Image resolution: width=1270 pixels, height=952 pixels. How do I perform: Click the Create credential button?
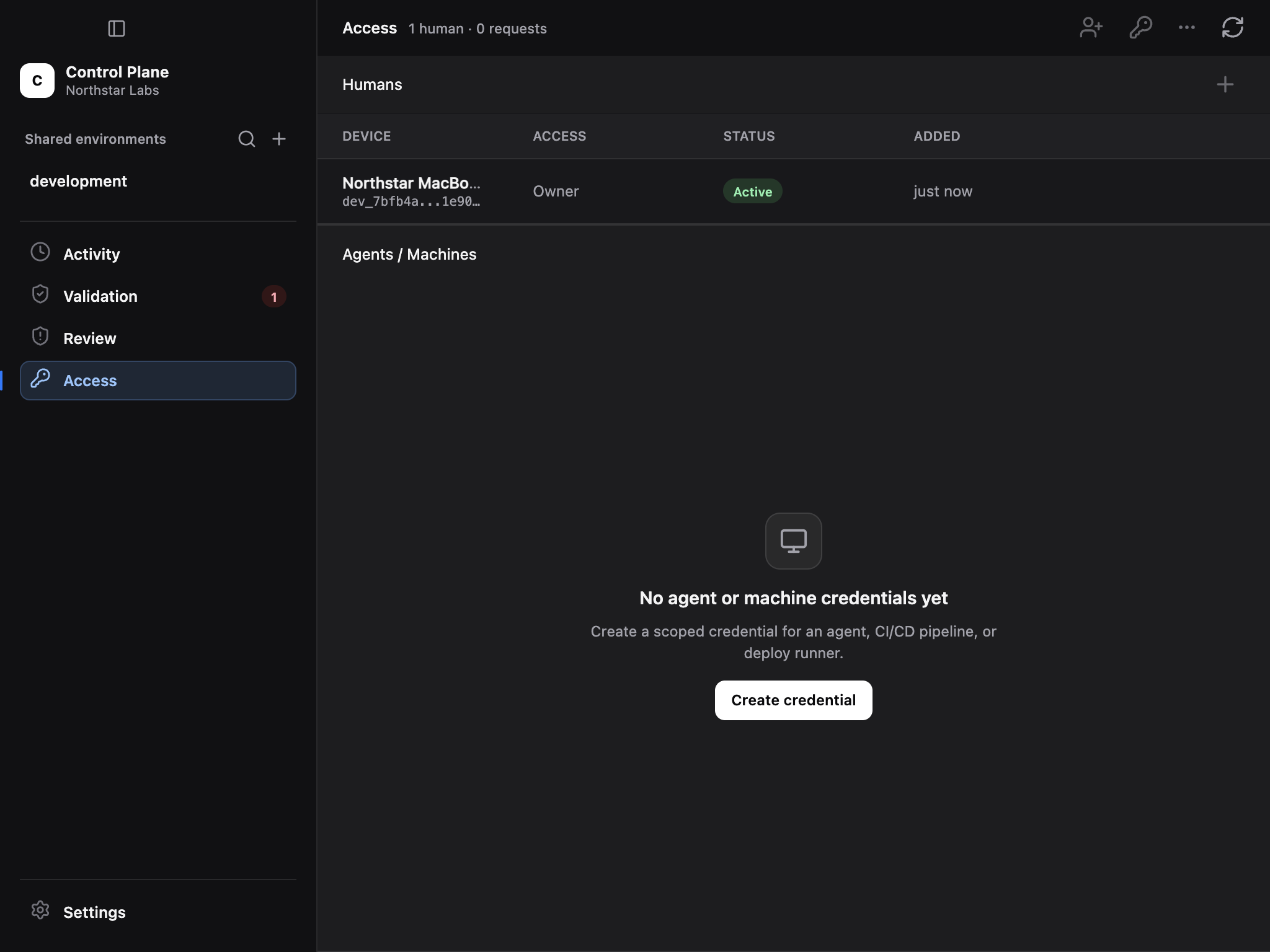coord(794,700)
